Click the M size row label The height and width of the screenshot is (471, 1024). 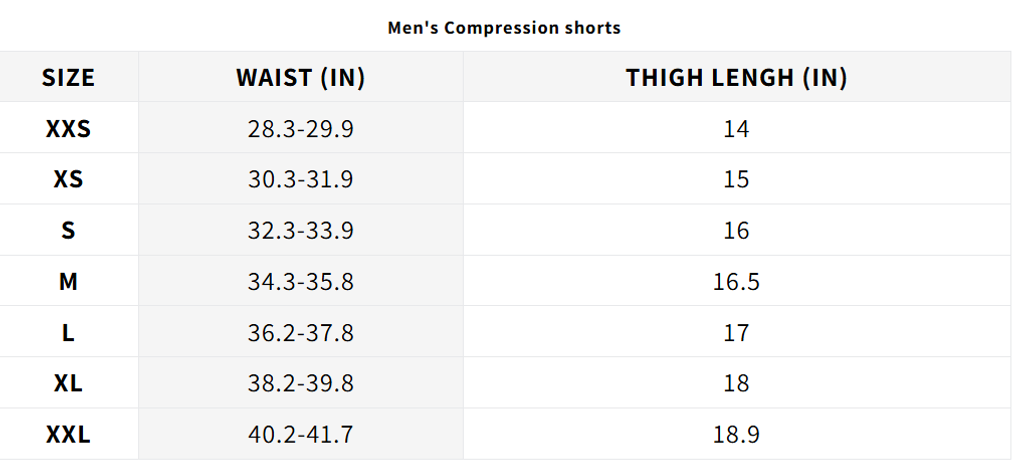(68, 282)
